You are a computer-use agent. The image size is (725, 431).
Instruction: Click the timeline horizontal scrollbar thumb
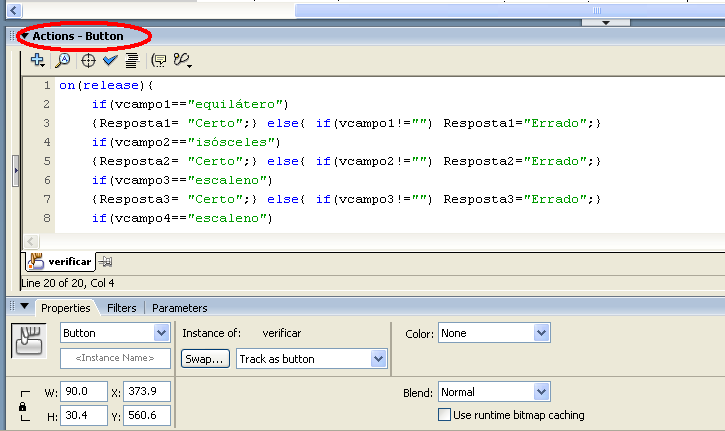(x=510, y=10)
